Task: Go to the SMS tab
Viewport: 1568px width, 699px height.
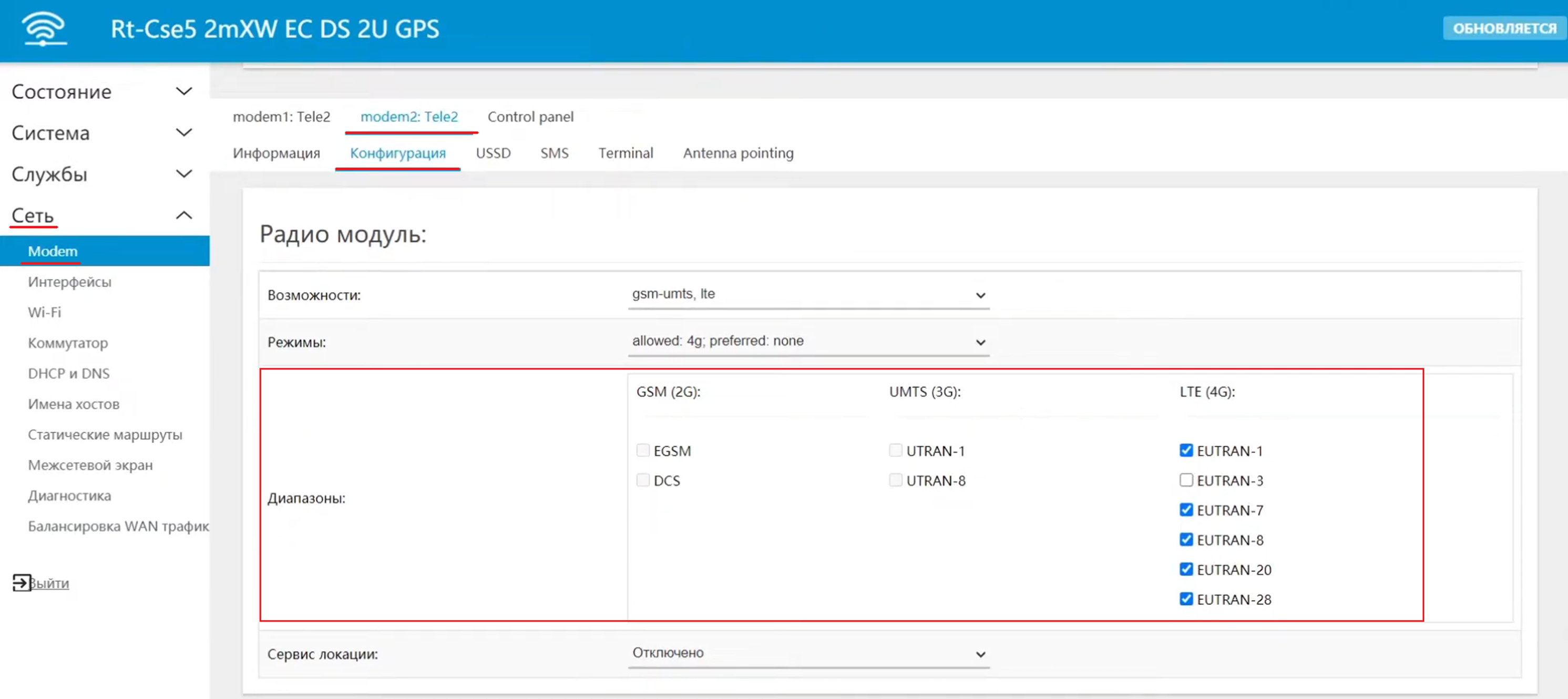Action: pos(554,153)
